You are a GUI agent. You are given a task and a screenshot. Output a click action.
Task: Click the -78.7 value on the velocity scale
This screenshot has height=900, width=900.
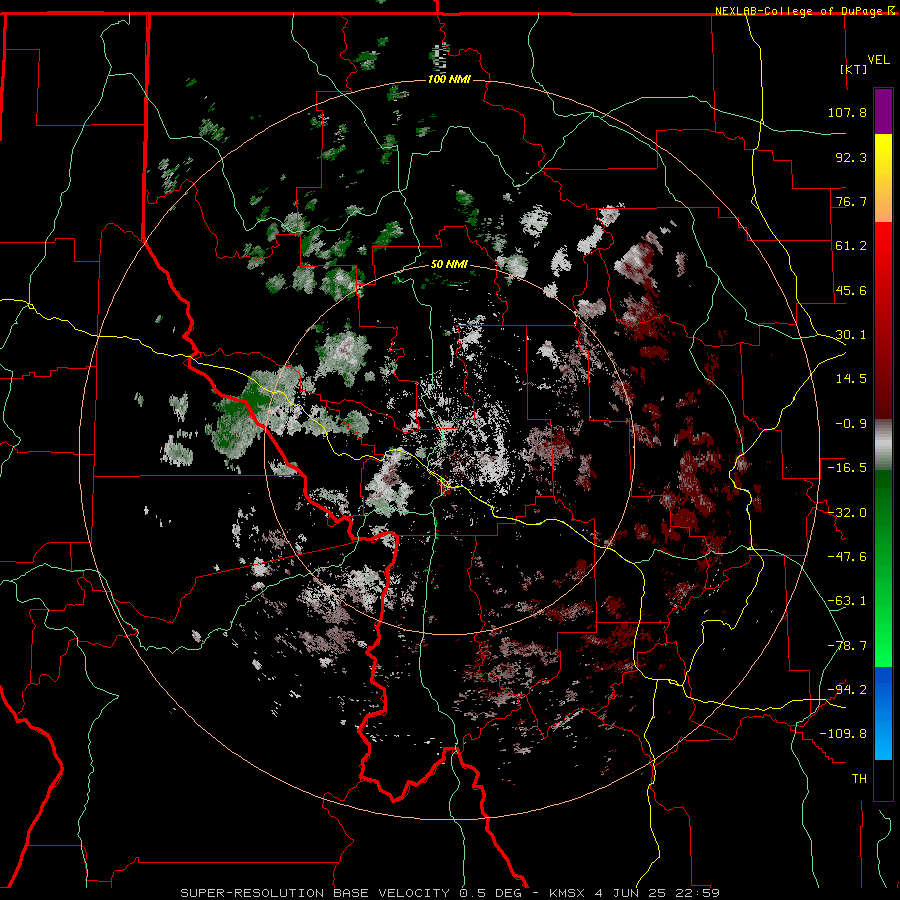847,646
